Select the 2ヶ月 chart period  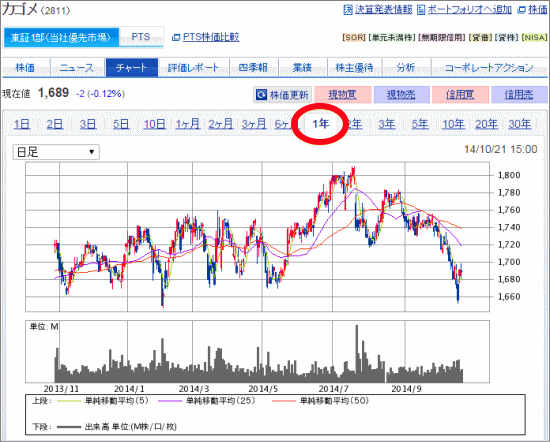pyautogui.click(x=221, y=124)
